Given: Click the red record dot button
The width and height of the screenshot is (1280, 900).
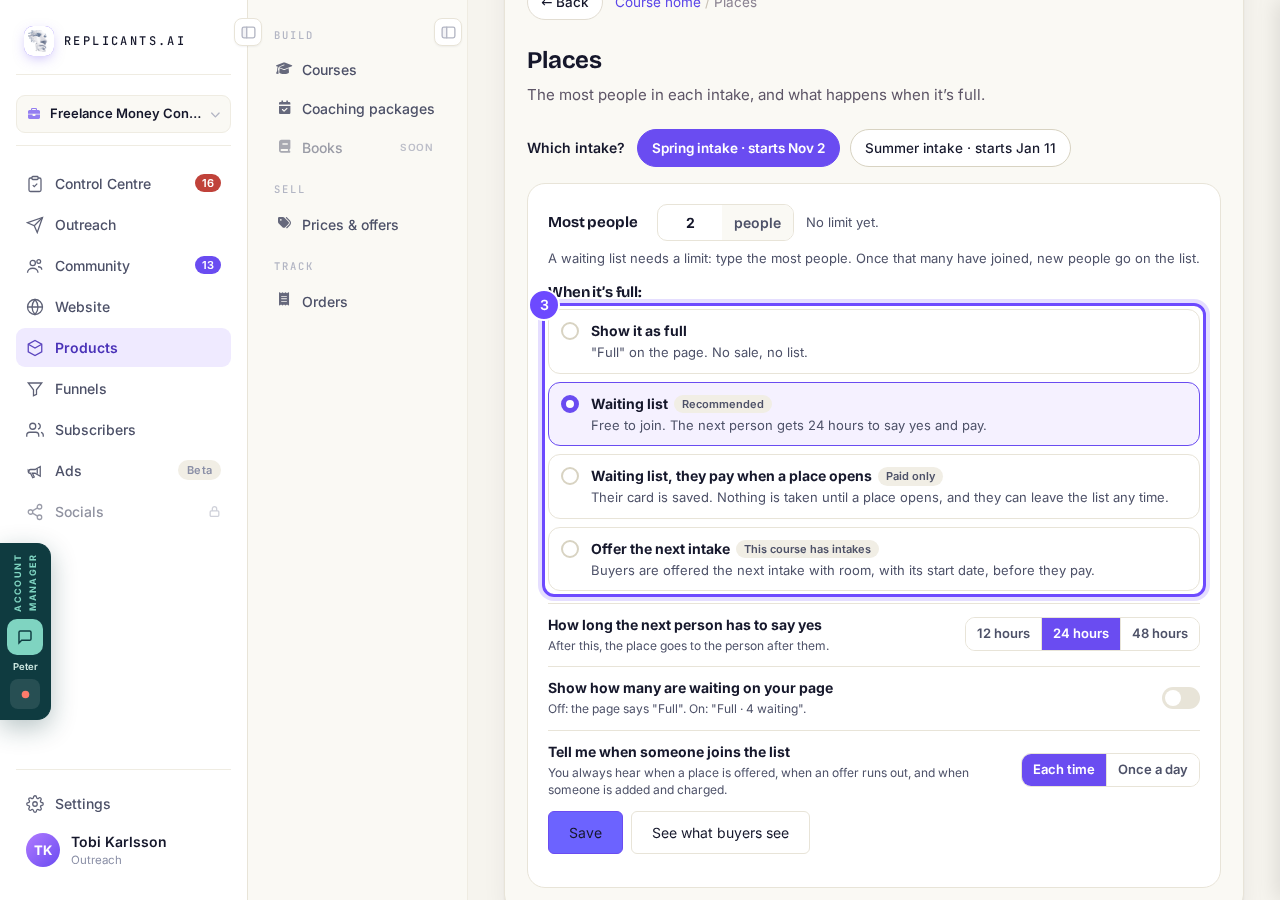Looking at the screenshot, I should 25,694.
